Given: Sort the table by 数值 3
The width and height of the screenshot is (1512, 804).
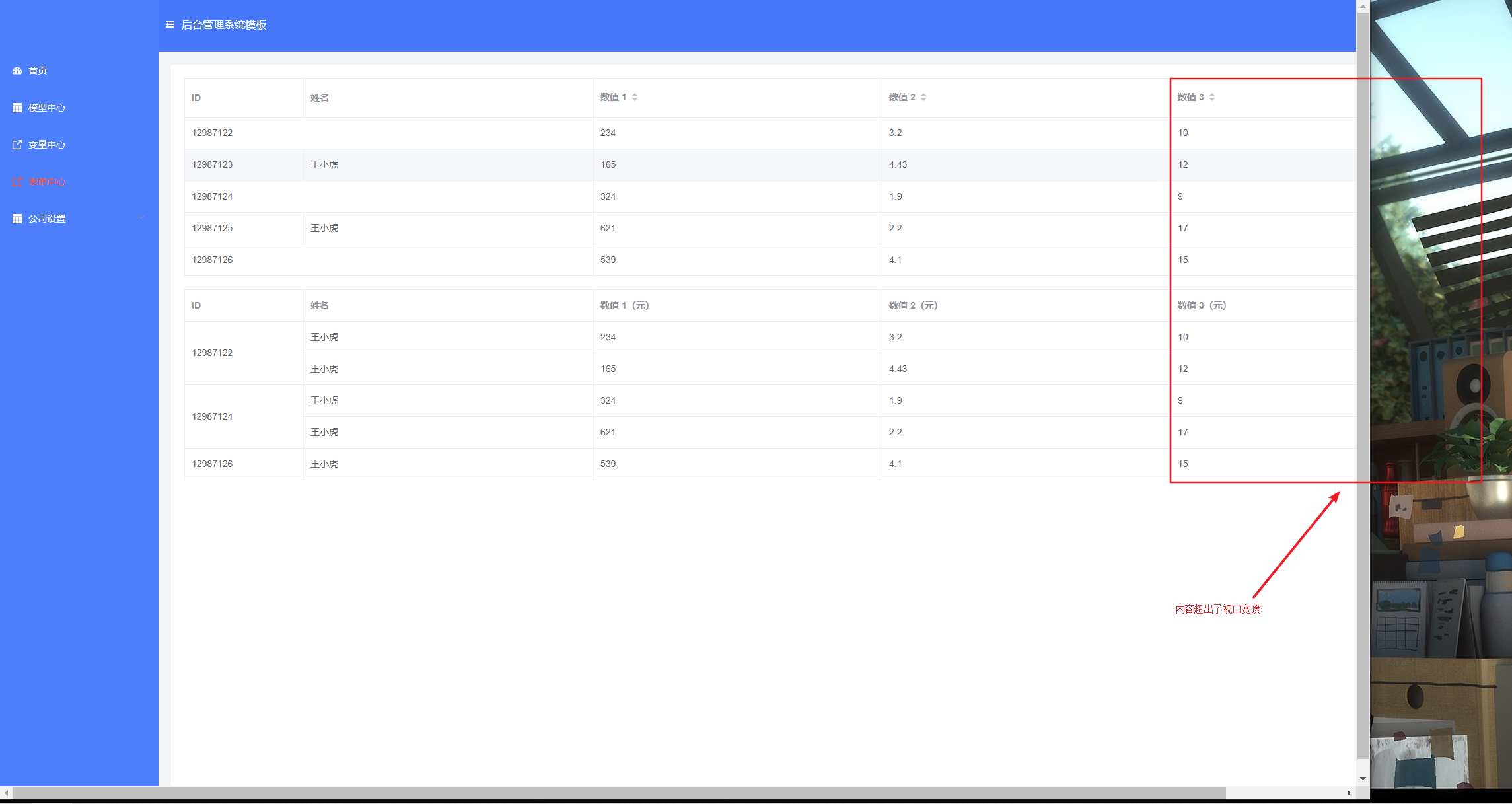Looking at the screenshot, I should (1212, 97).
